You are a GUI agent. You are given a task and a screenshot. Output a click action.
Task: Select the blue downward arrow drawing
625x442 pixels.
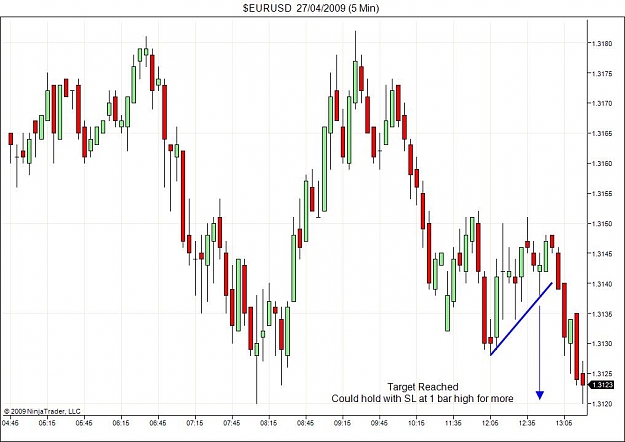click(x=540, y=351)
